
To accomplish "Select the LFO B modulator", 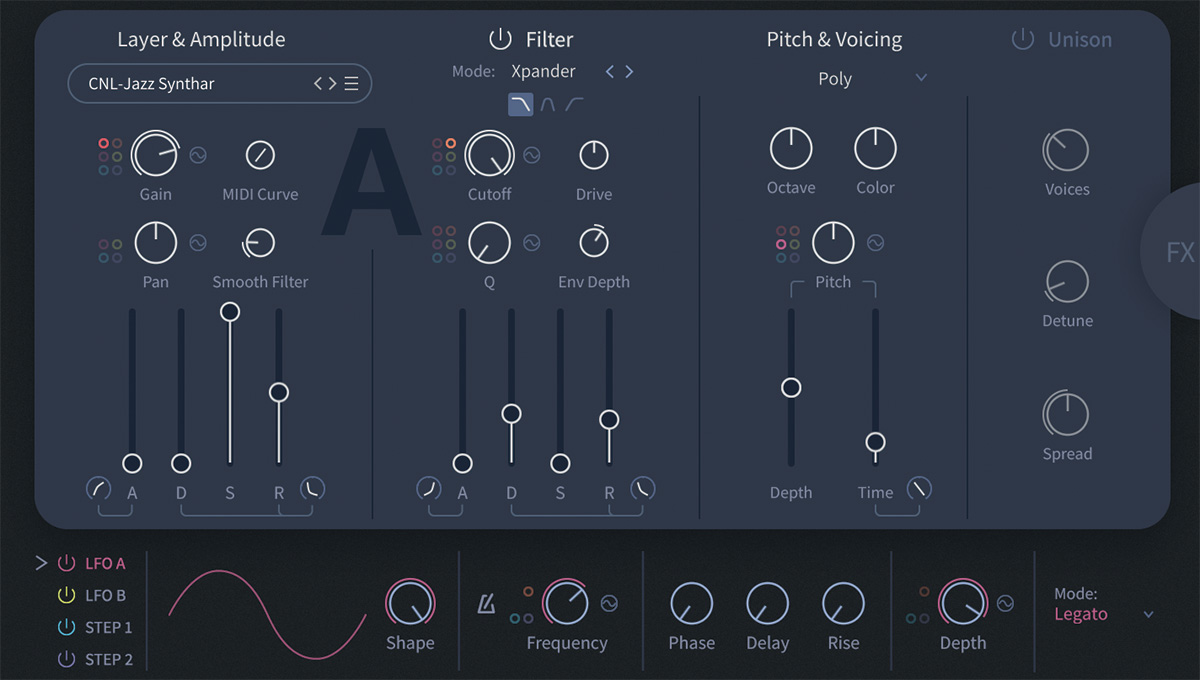I will (x=105, y=595).
